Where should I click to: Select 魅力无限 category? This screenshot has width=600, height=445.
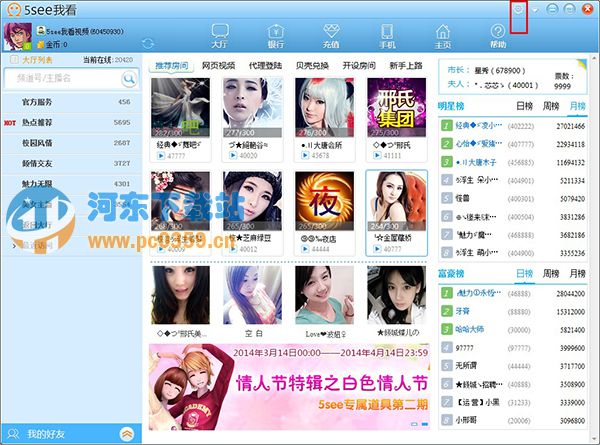pos(72,184)
